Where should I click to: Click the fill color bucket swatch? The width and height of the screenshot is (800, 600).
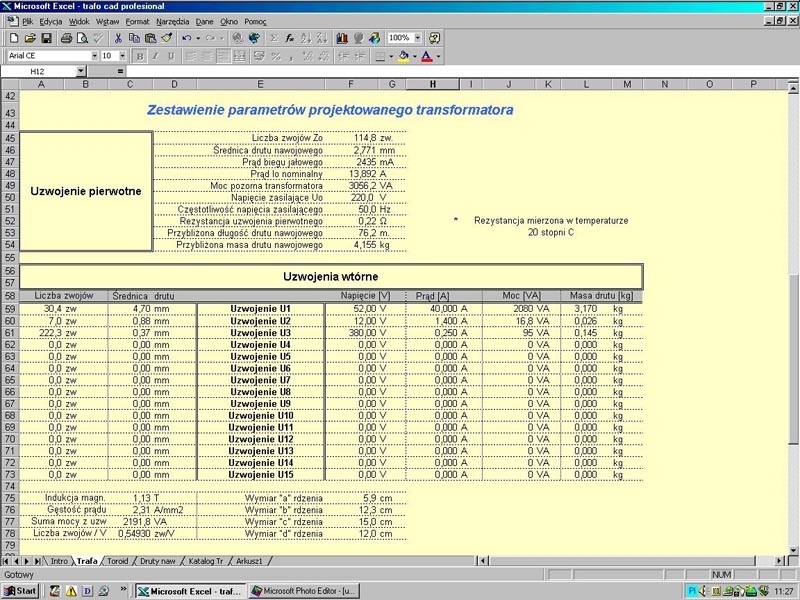(403, 56)
